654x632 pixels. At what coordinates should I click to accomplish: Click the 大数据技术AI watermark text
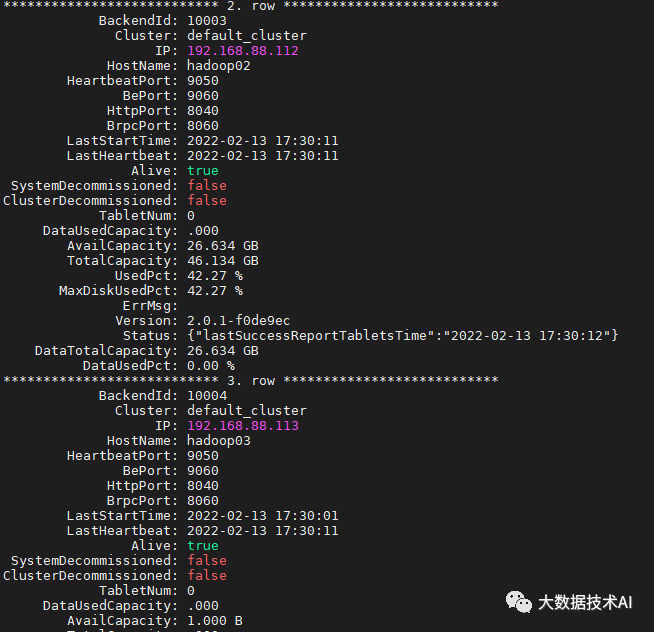[585, 602]
